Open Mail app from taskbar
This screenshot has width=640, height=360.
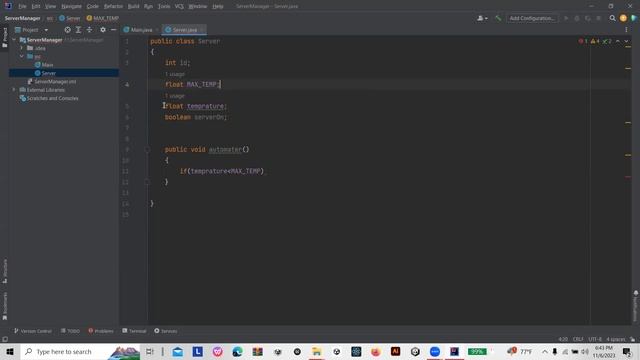(x=178, y=351)
